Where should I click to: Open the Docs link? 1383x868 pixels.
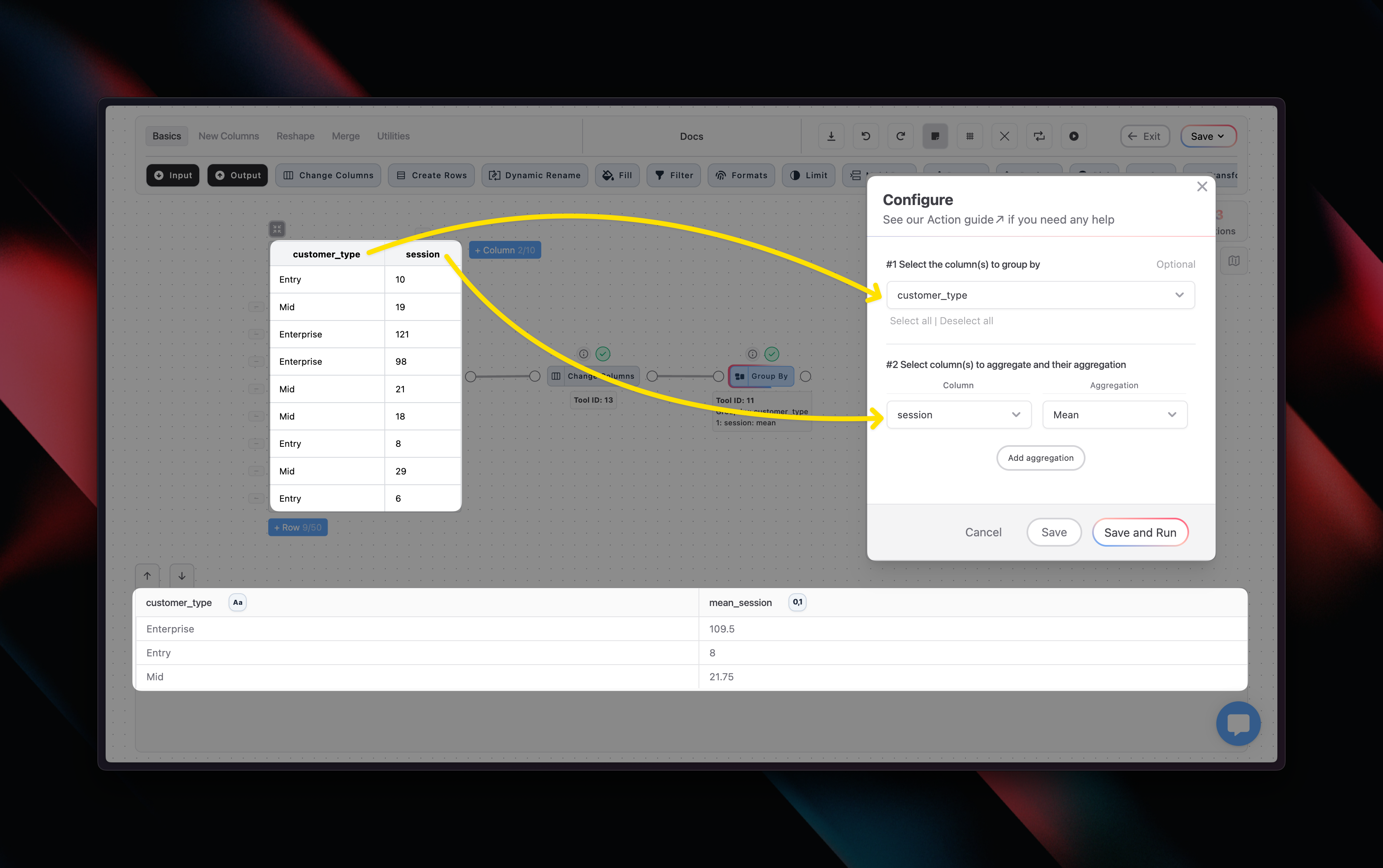pos(691,137)
